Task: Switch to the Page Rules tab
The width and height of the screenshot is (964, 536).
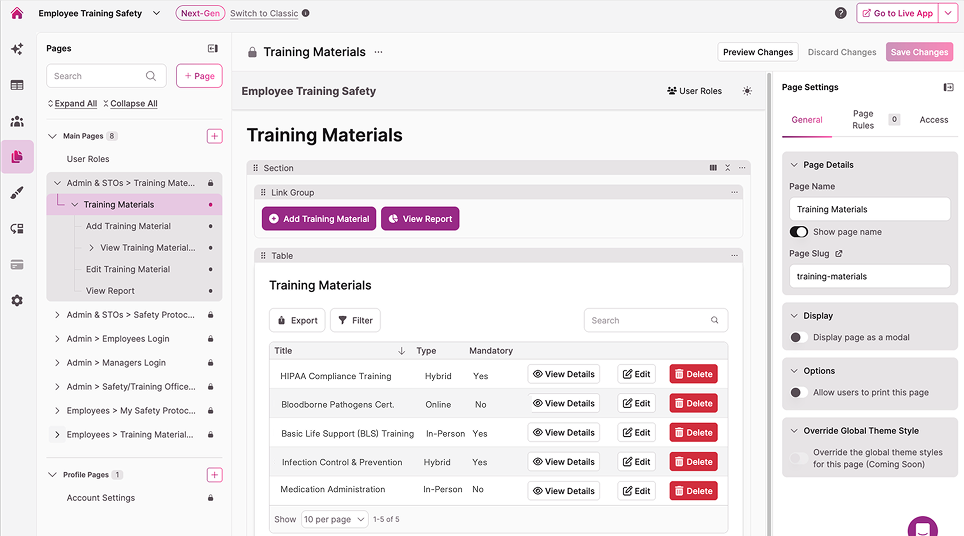Action: coord(863,120)
